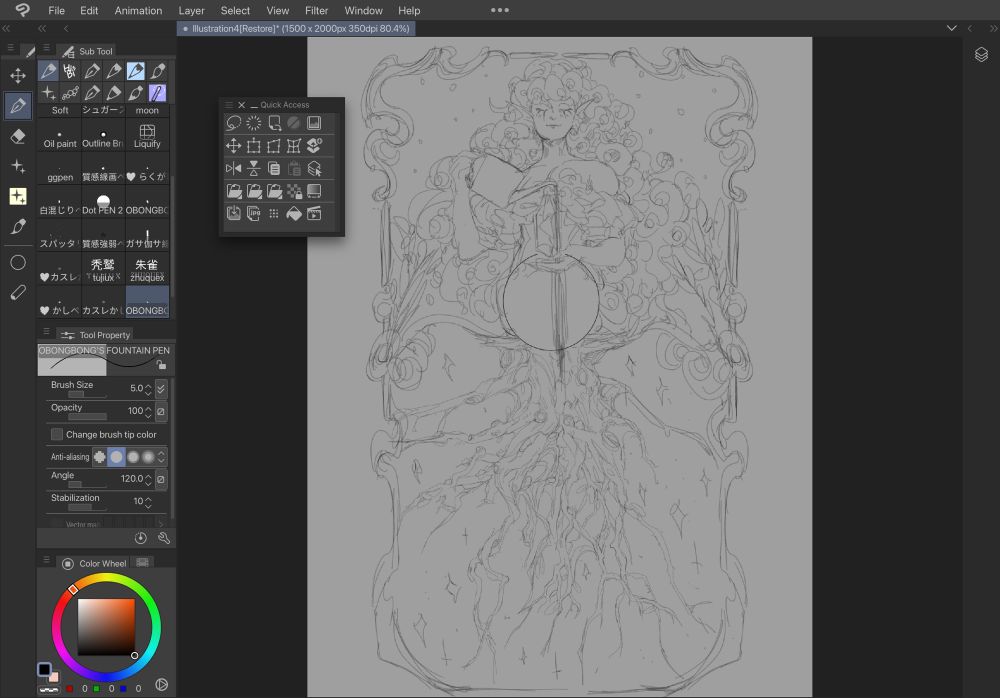Click the dashed circle deselect icon in Quick Access

click(x=254, y=123)
